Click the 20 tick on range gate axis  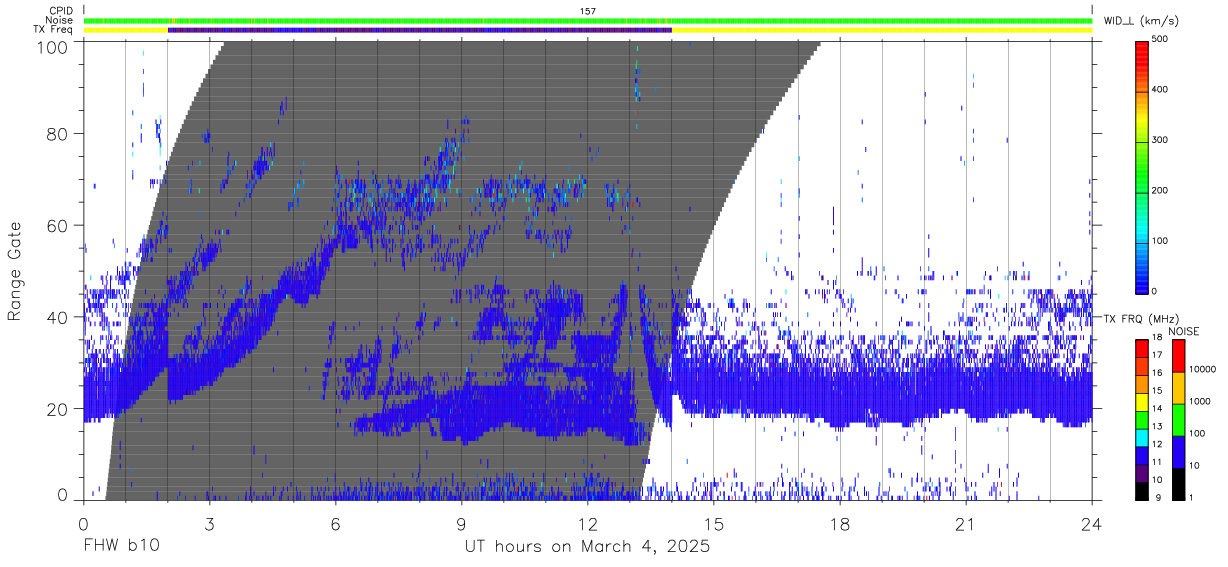point(59,408)
